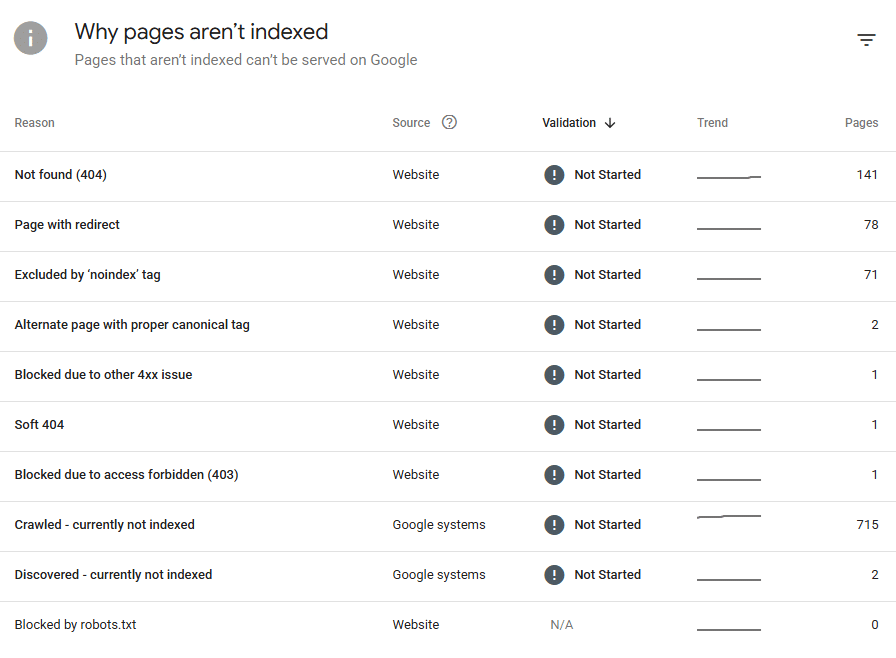Open the Source column help icon
Viewport: 896px width, 658px height.
click(449, 122)
